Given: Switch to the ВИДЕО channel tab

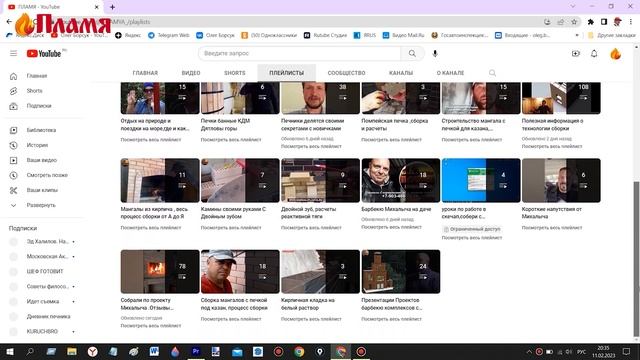Looking at the screenshot, I should click(x=191, y=73).
